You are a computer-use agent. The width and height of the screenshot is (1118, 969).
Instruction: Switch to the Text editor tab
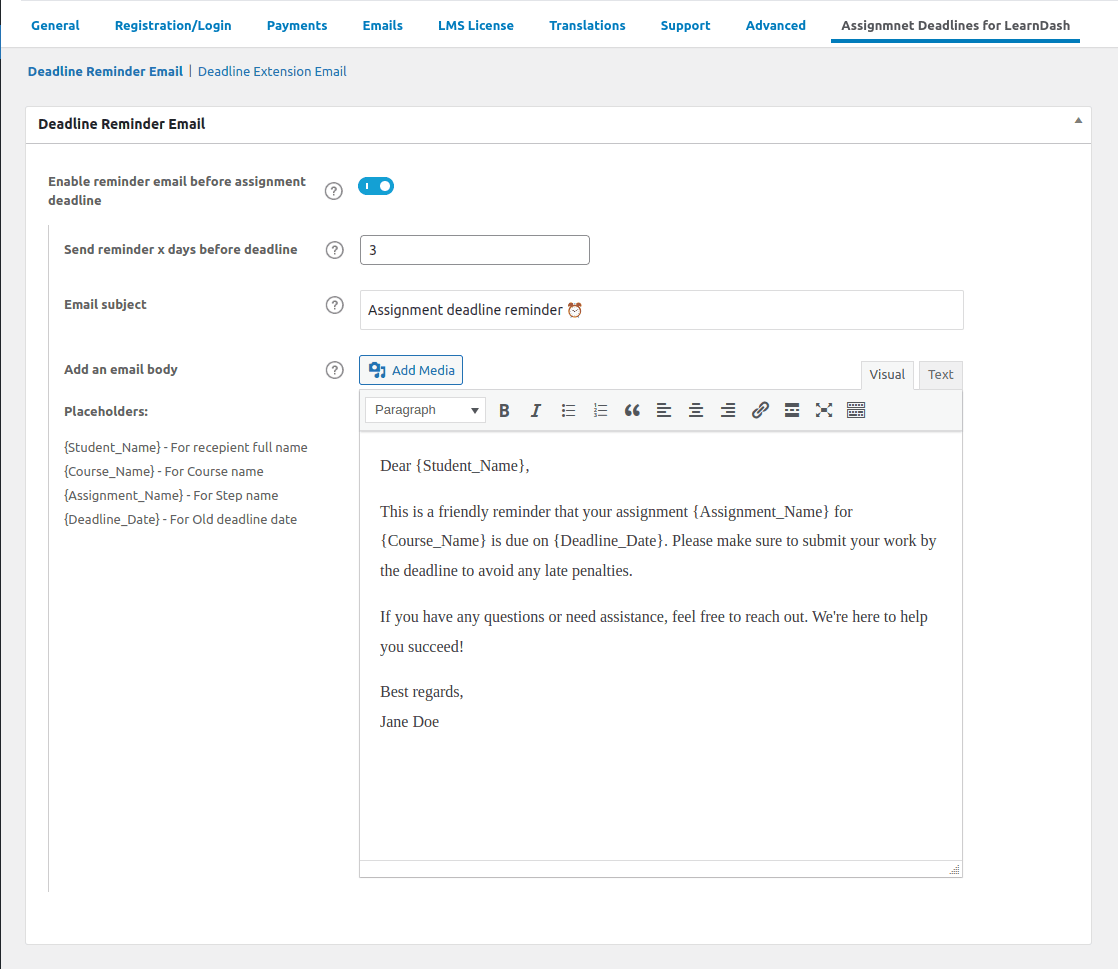[940, 375]
